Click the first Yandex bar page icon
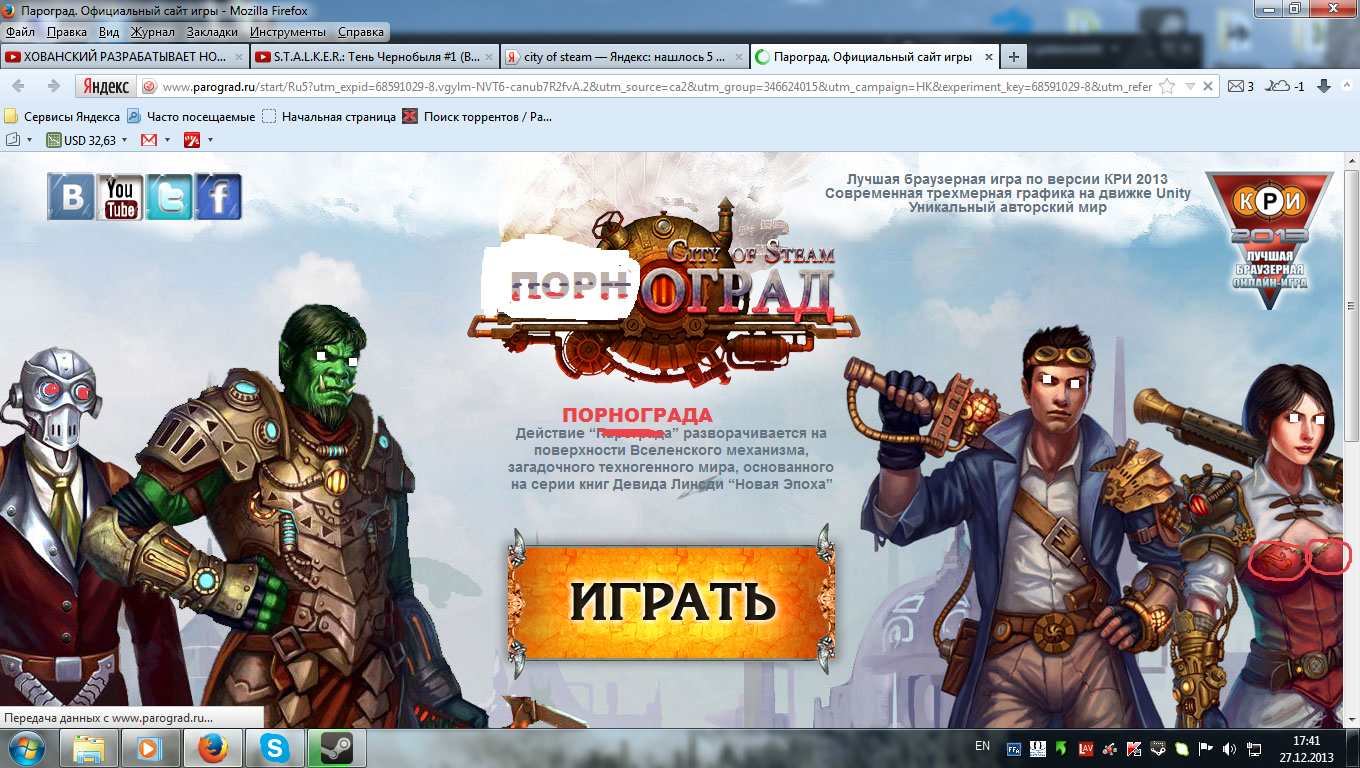 click(x=13, y=140)
